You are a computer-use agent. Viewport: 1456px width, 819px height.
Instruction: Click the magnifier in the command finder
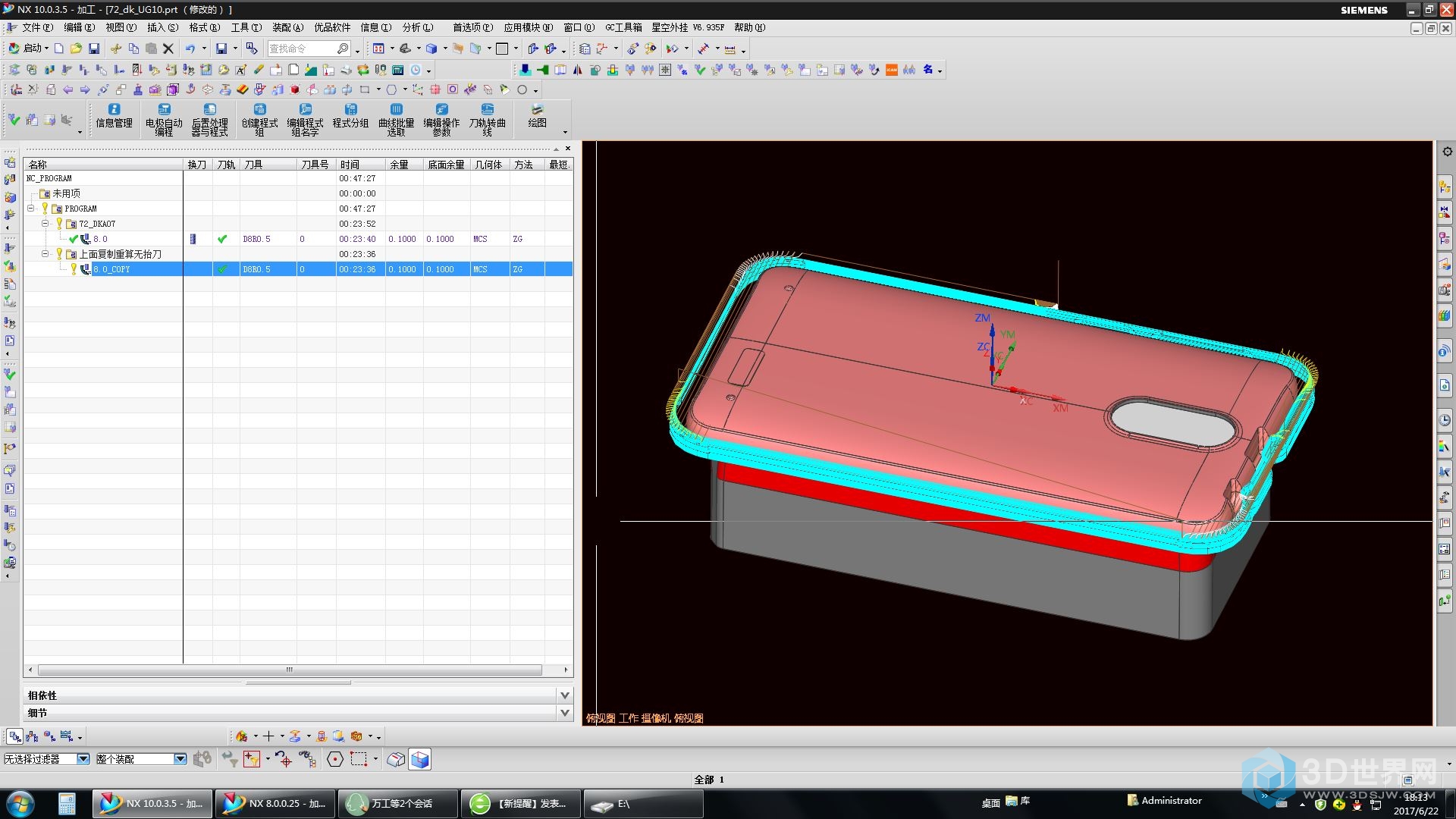343,49
